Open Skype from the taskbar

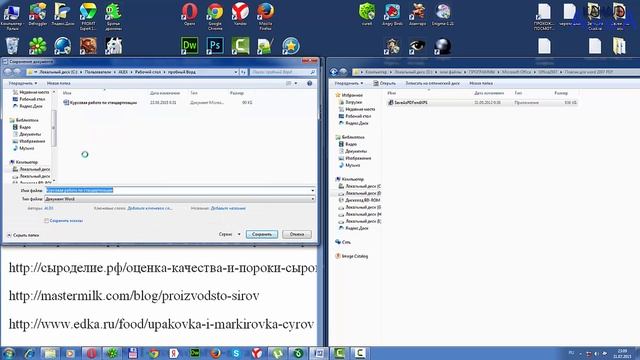coord(236,353)
